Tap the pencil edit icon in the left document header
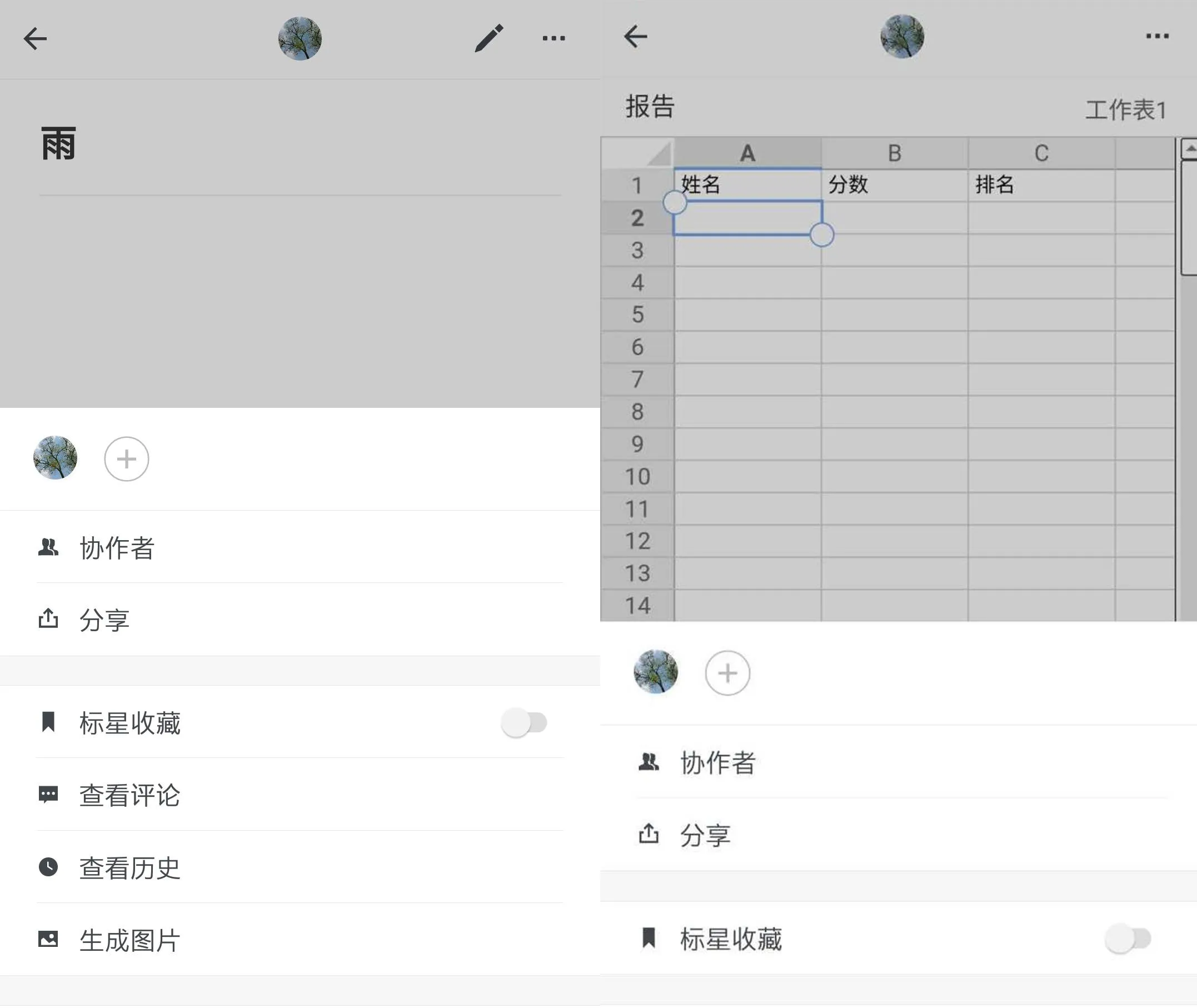The height and width of the screenshot is (1008, 1197). [489, 38]
